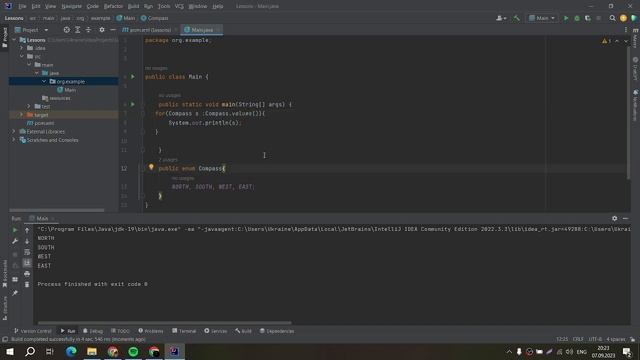
Task: Open the Project view type dropdown
Action: (x=32, y=30)
